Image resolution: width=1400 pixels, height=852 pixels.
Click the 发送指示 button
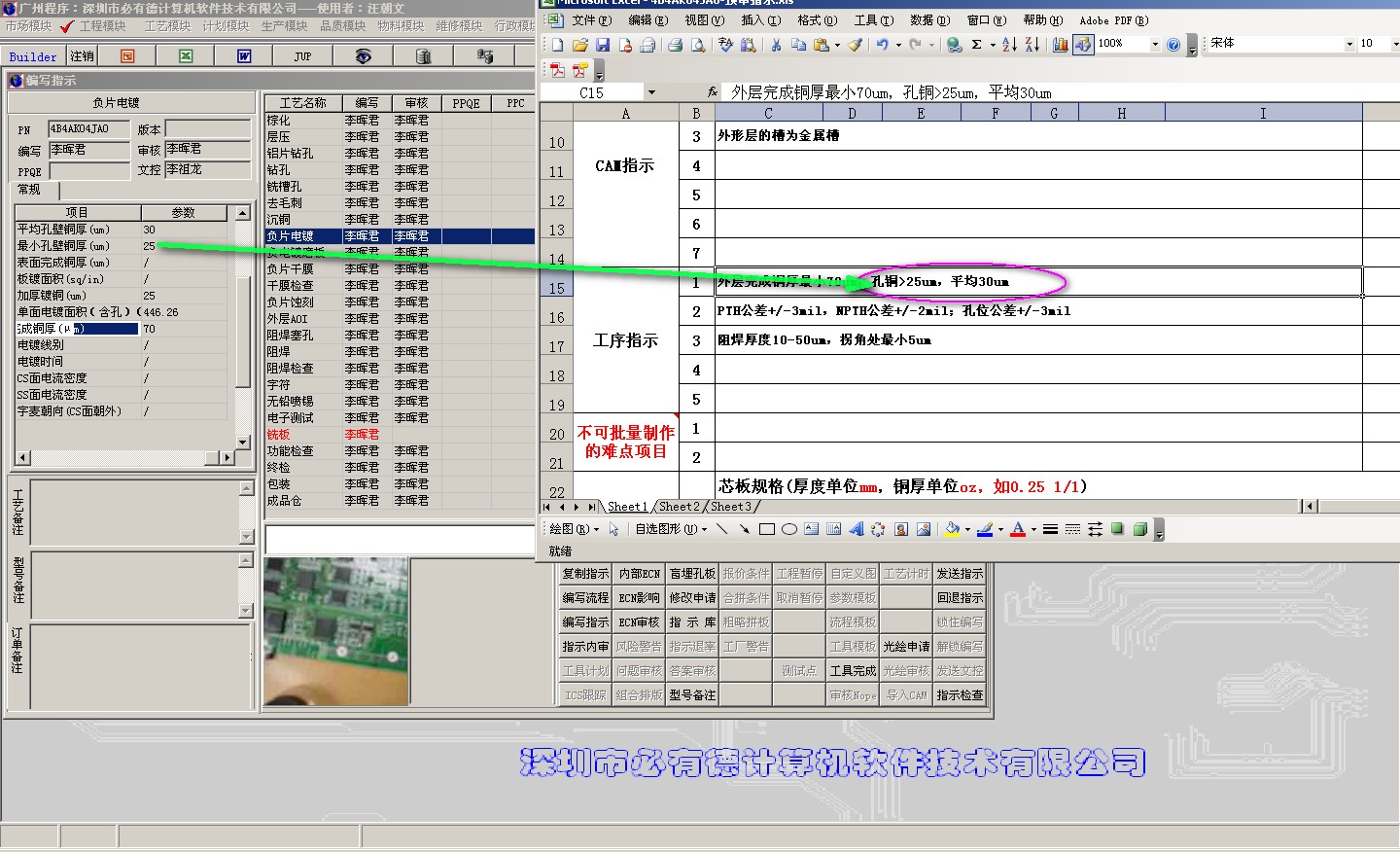click(x=960, y=574)
